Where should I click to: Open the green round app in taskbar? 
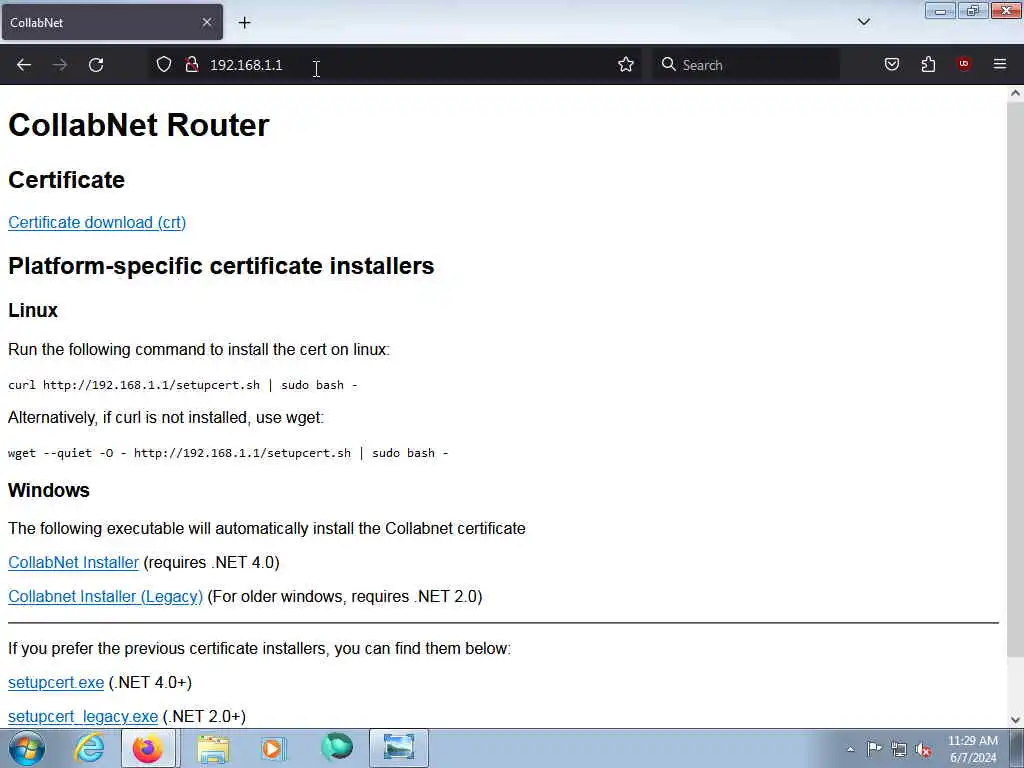tap(337, 748)
